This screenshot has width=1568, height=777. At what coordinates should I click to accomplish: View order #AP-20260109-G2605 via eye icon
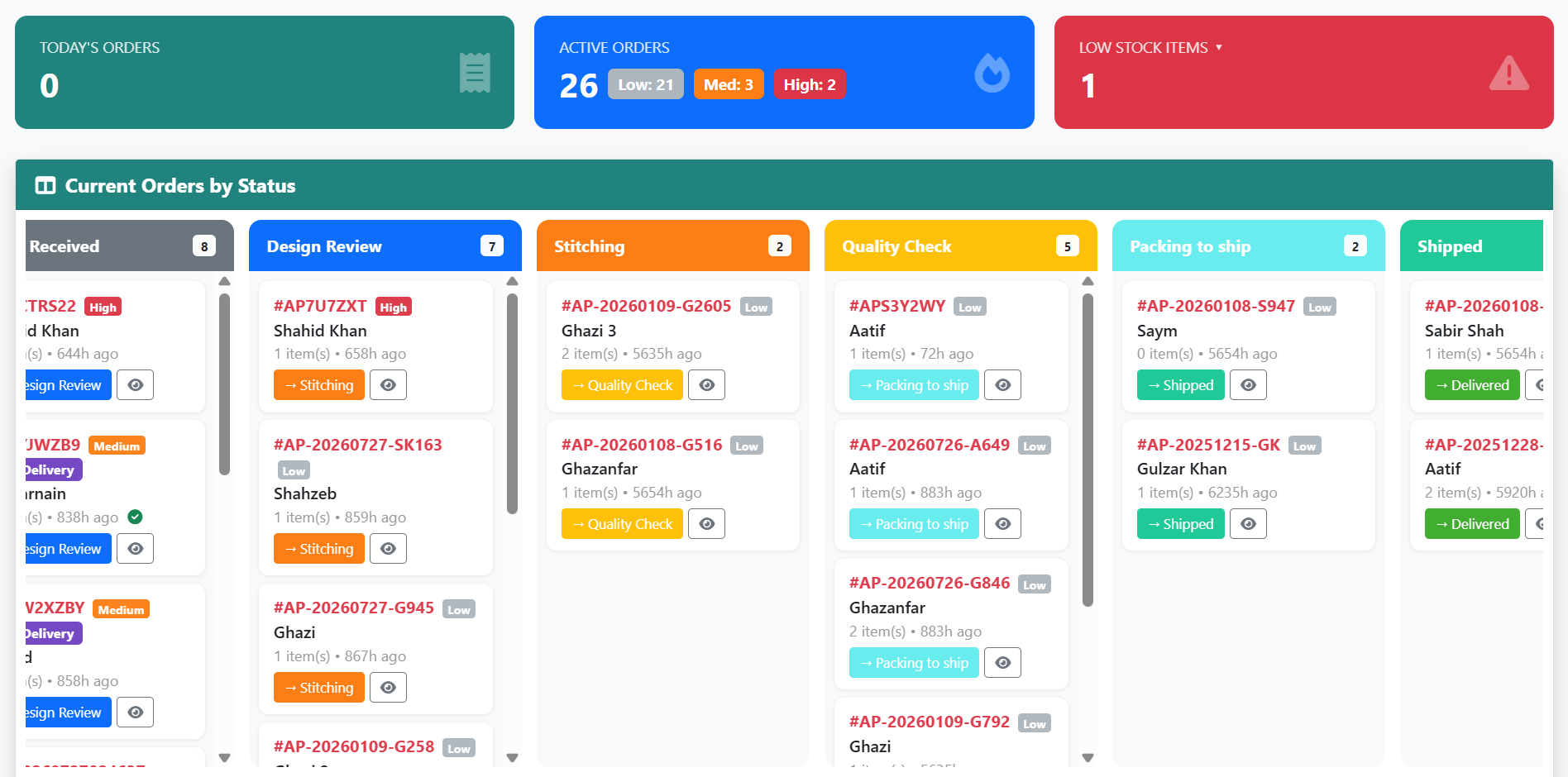click(706, 385)
